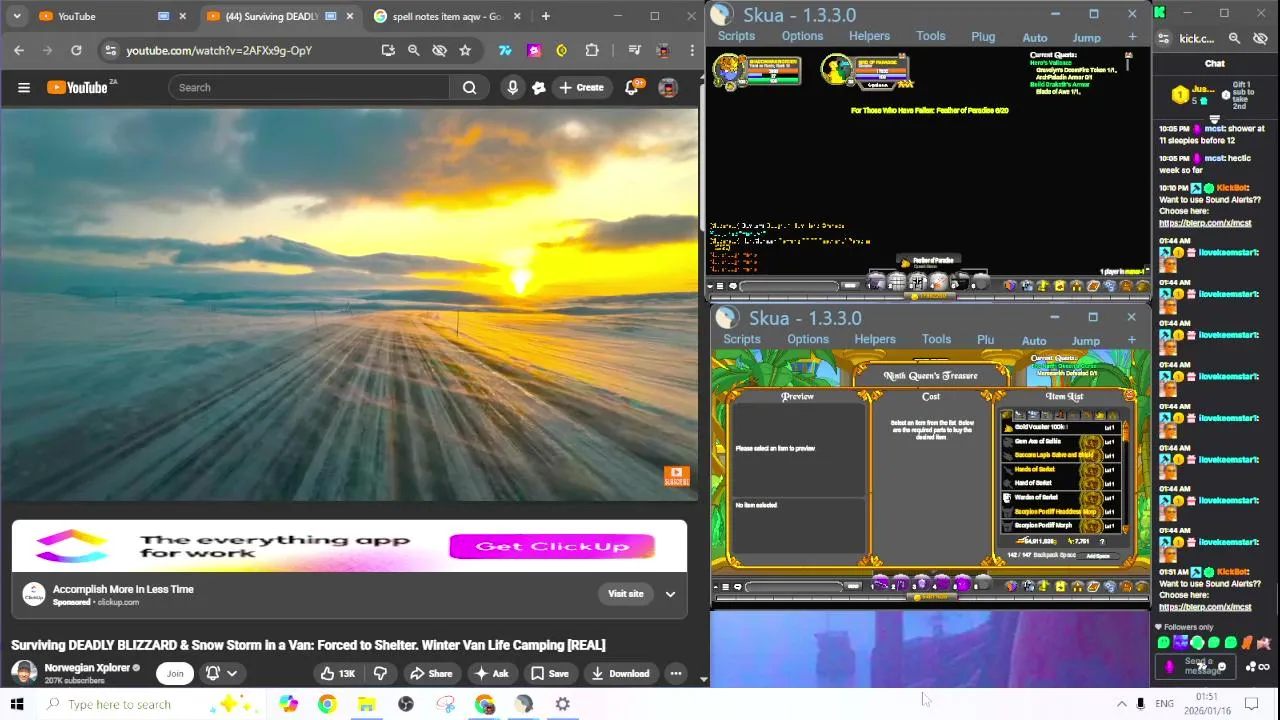Open Auto menu in bottom Skua window

tap(1034, 340)
